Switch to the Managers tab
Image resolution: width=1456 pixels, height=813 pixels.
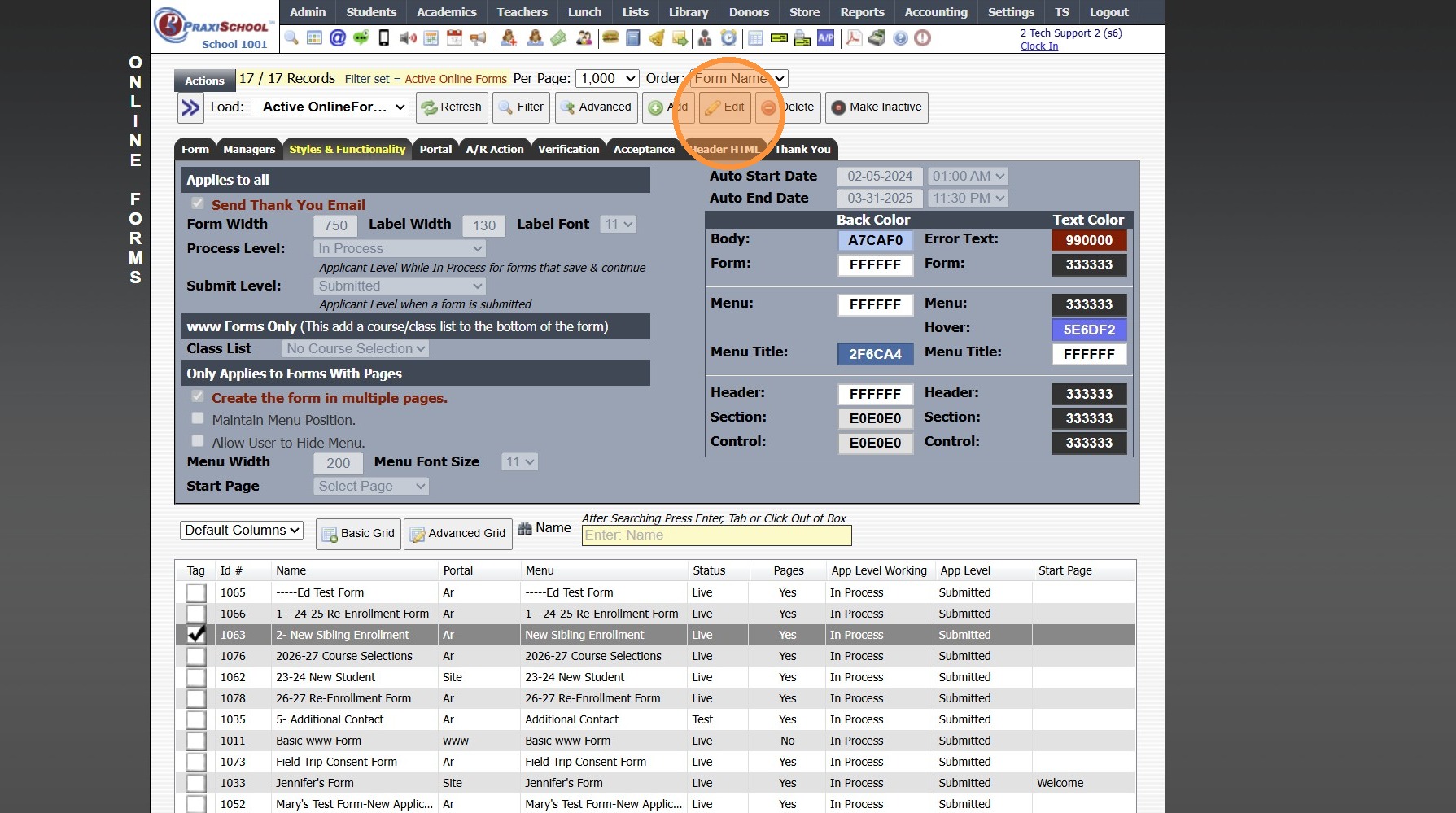(249, 150)
